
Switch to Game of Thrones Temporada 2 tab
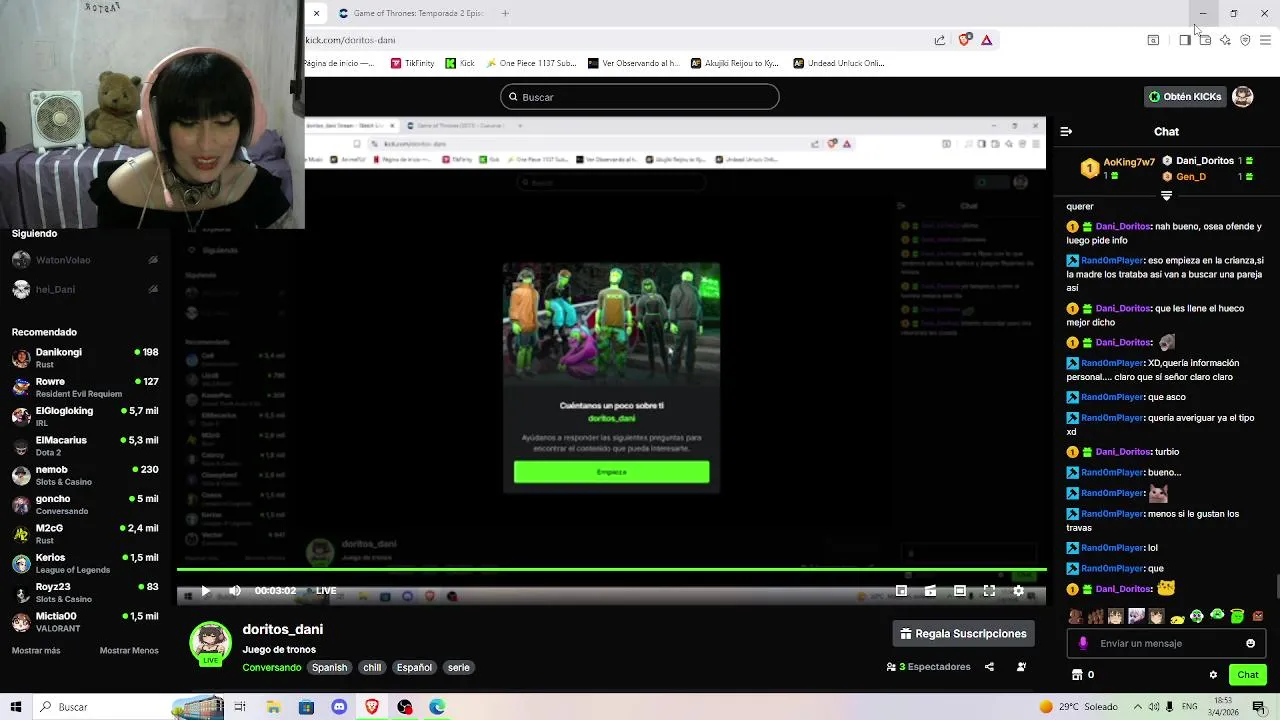pyautogui.click(x=410, y=13)
